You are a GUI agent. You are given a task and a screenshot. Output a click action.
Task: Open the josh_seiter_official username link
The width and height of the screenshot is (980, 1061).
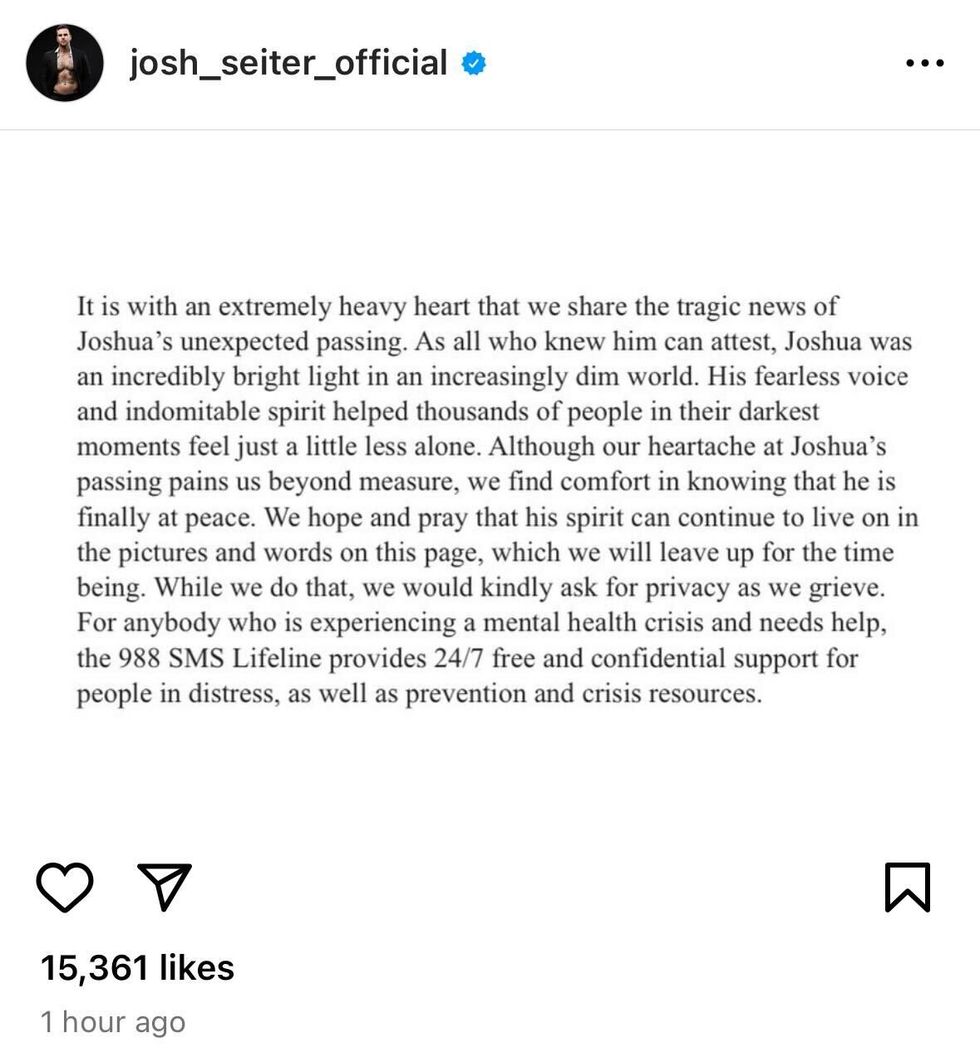(288, 63)
